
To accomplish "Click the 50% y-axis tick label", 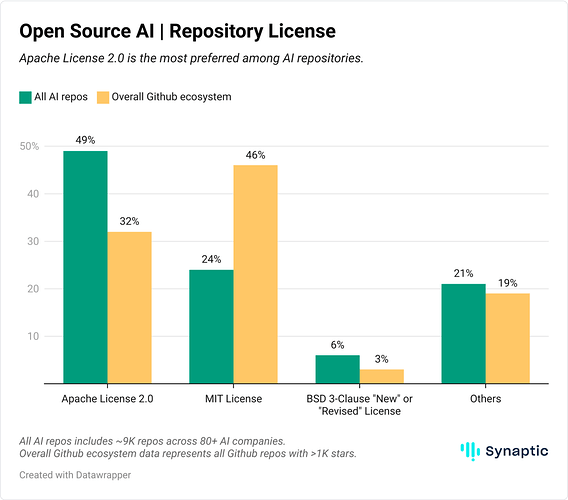I will pos(29,146).
